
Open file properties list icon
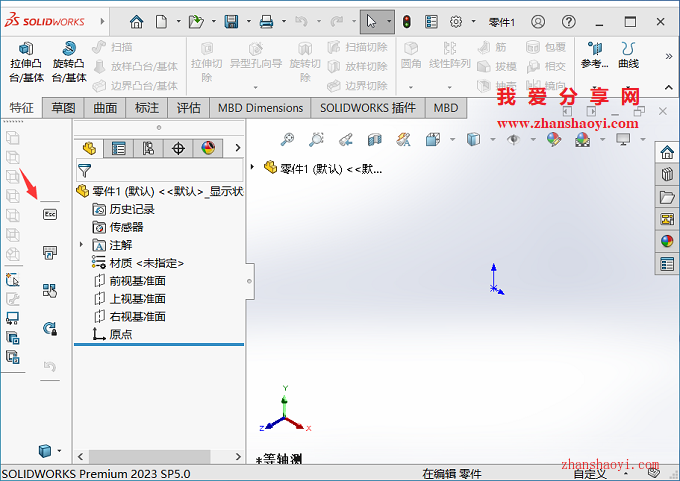[x=431, y=21]
